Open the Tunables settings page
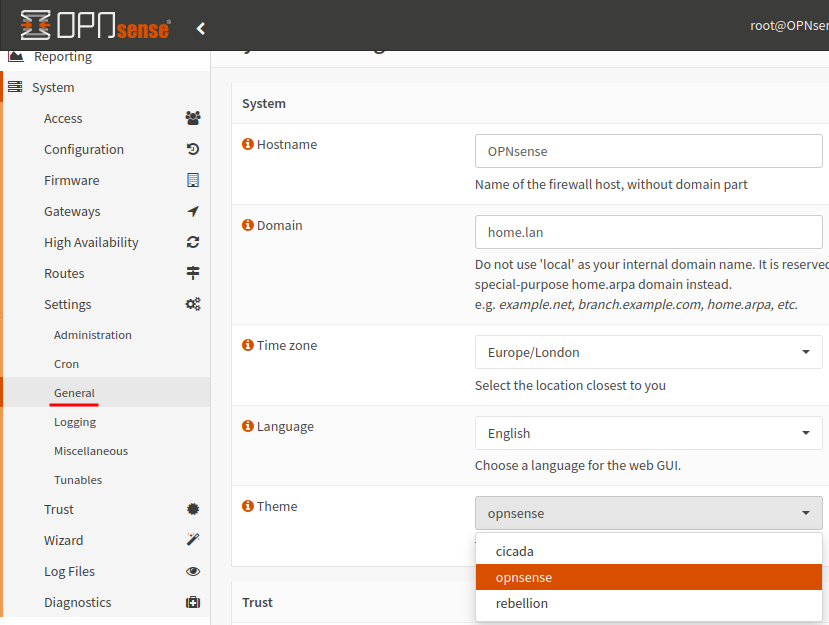The height and width of the screenshot is (625, 829). pyautogui.click(x=78, y=480)
